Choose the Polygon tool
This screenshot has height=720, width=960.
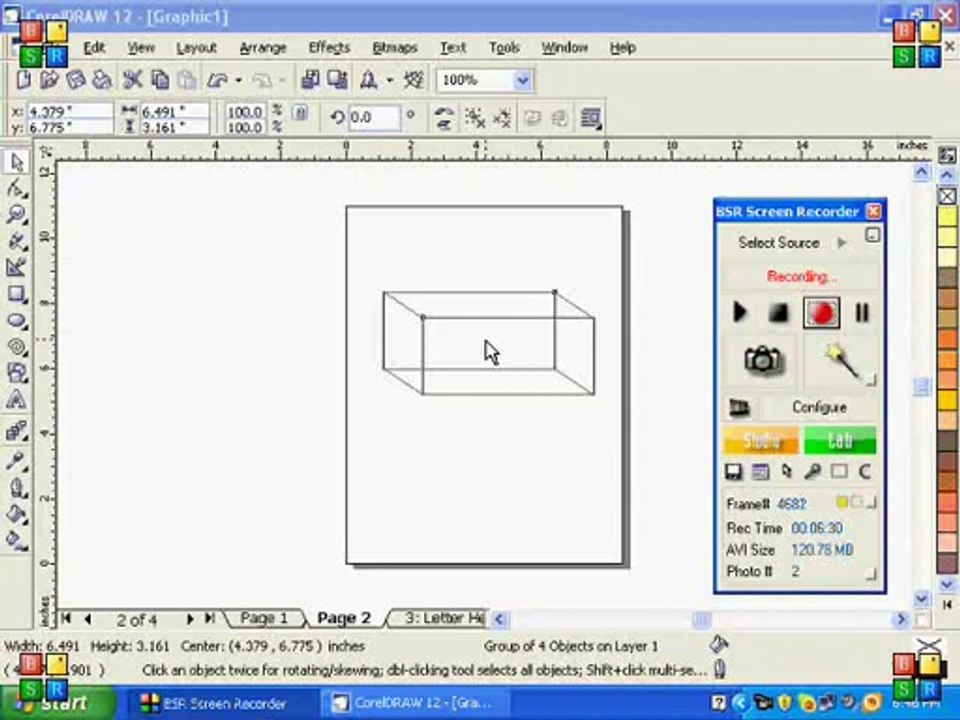coord(17,347)
